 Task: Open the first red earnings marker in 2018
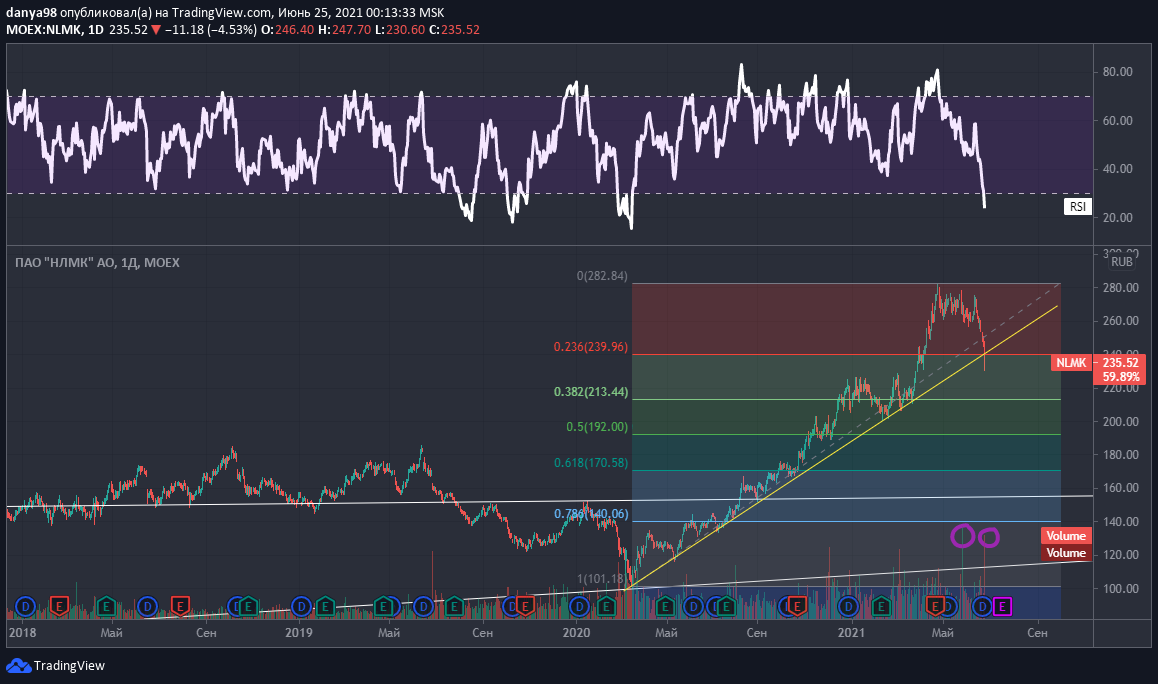[59, 606]
